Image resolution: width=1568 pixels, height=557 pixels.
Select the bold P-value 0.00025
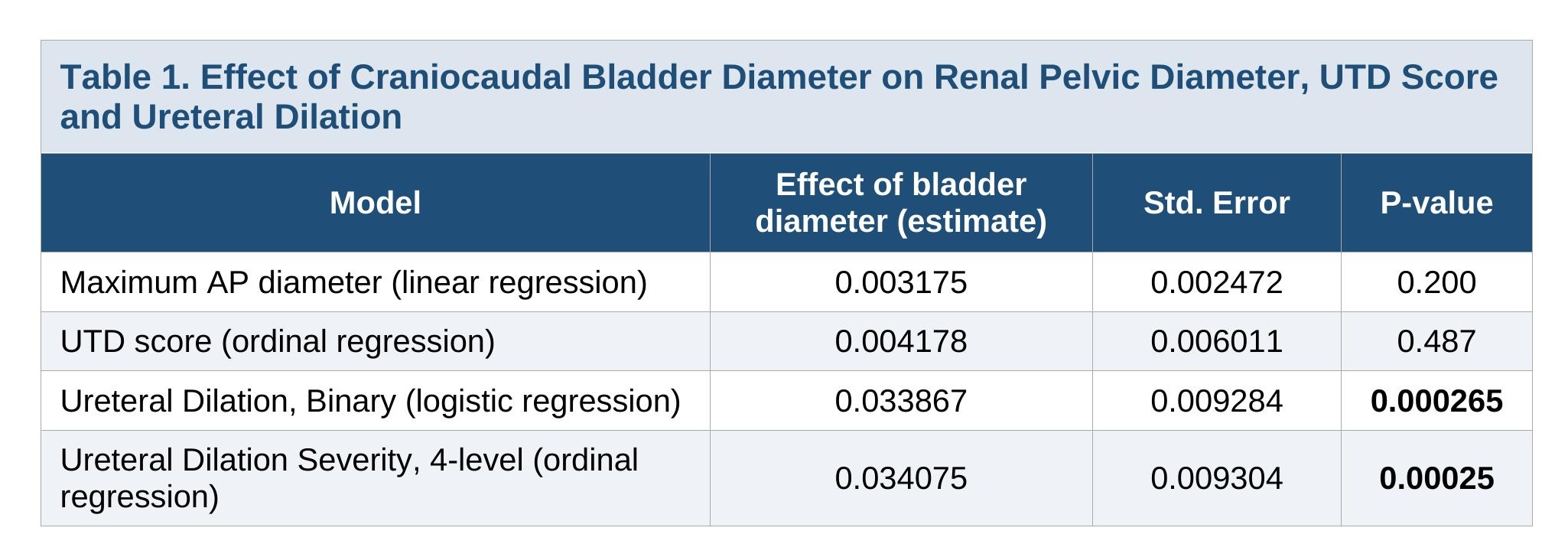point(1436,478)
